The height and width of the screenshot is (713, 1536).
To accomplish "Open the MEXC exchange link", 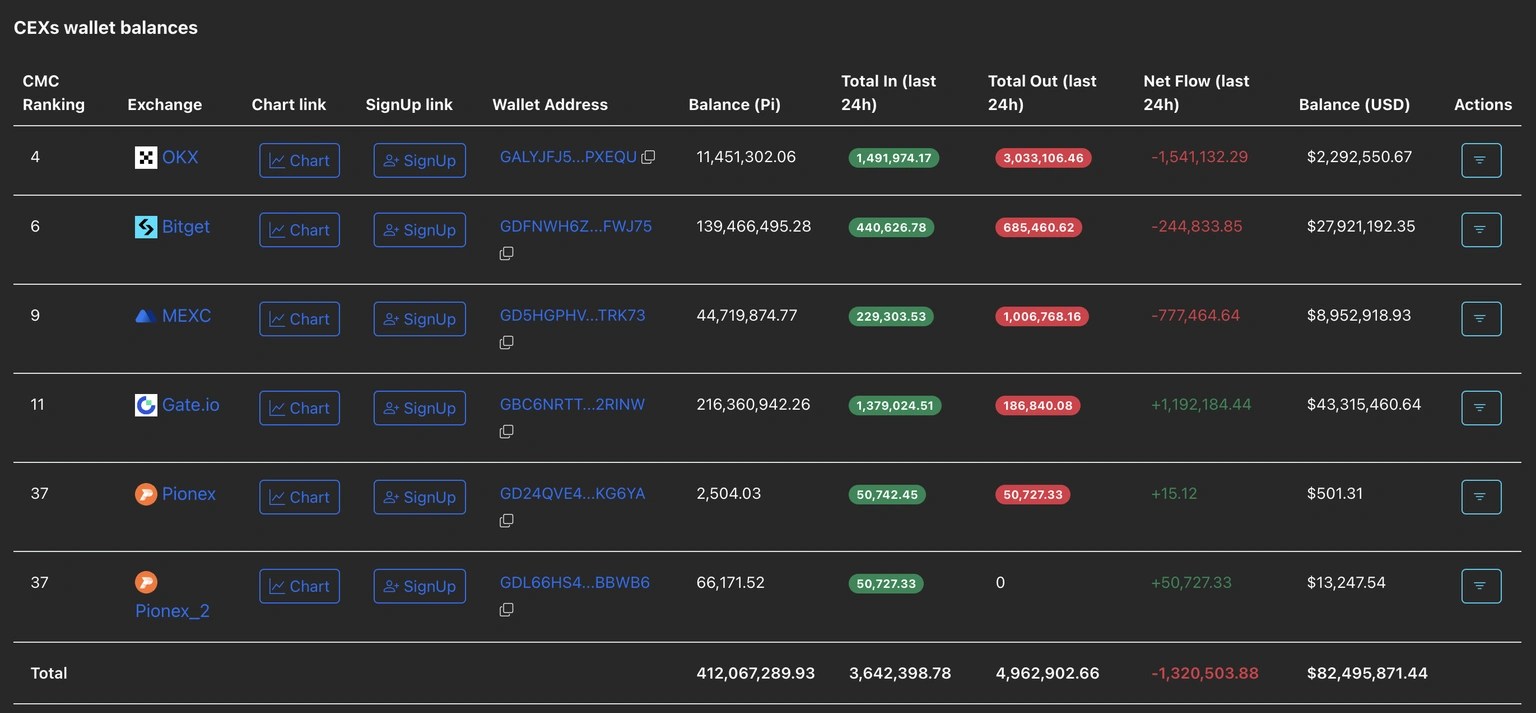I will tap(186, 316).
